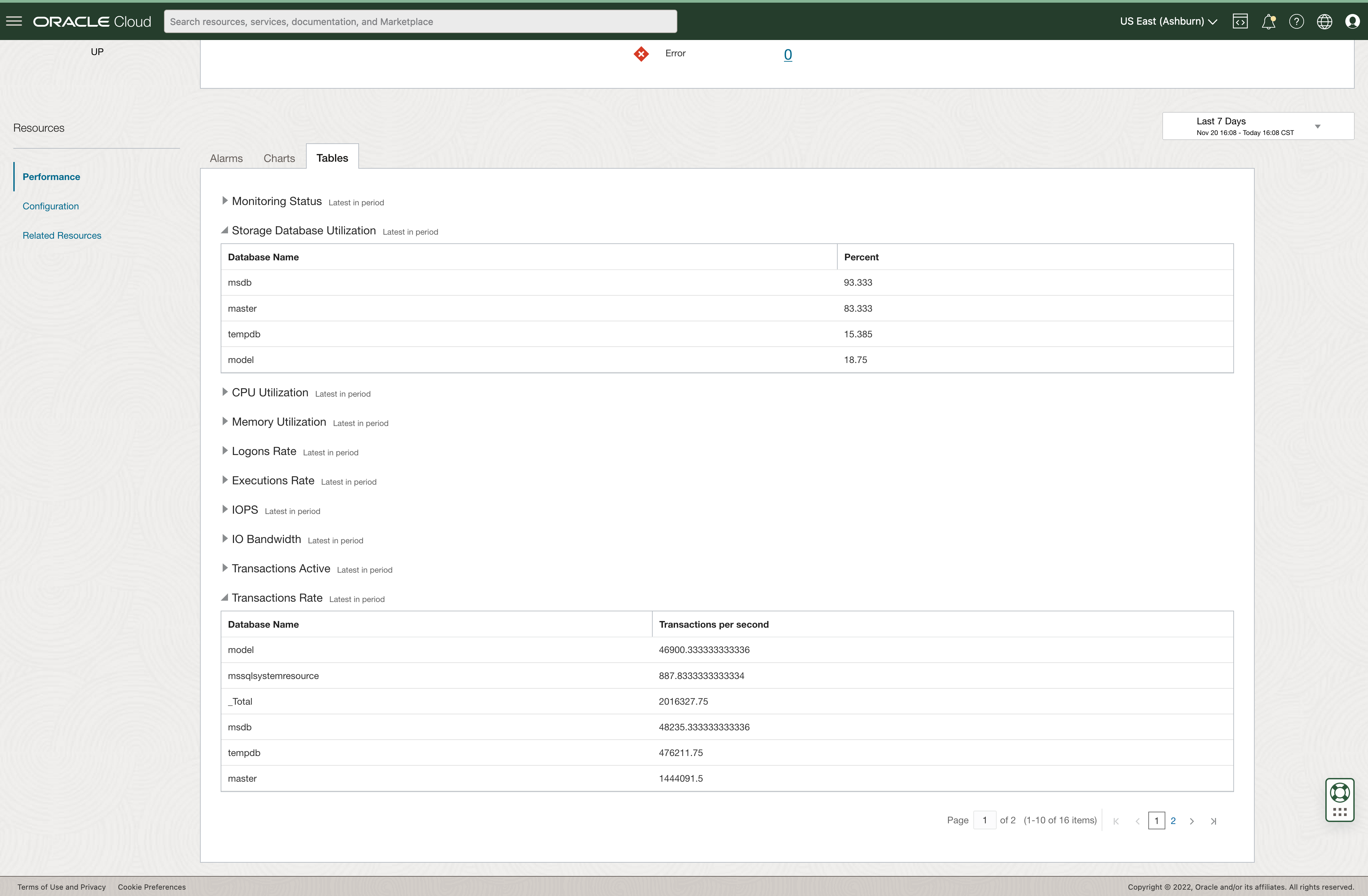Open the user profile avatar menu

tap(1352, 21)
